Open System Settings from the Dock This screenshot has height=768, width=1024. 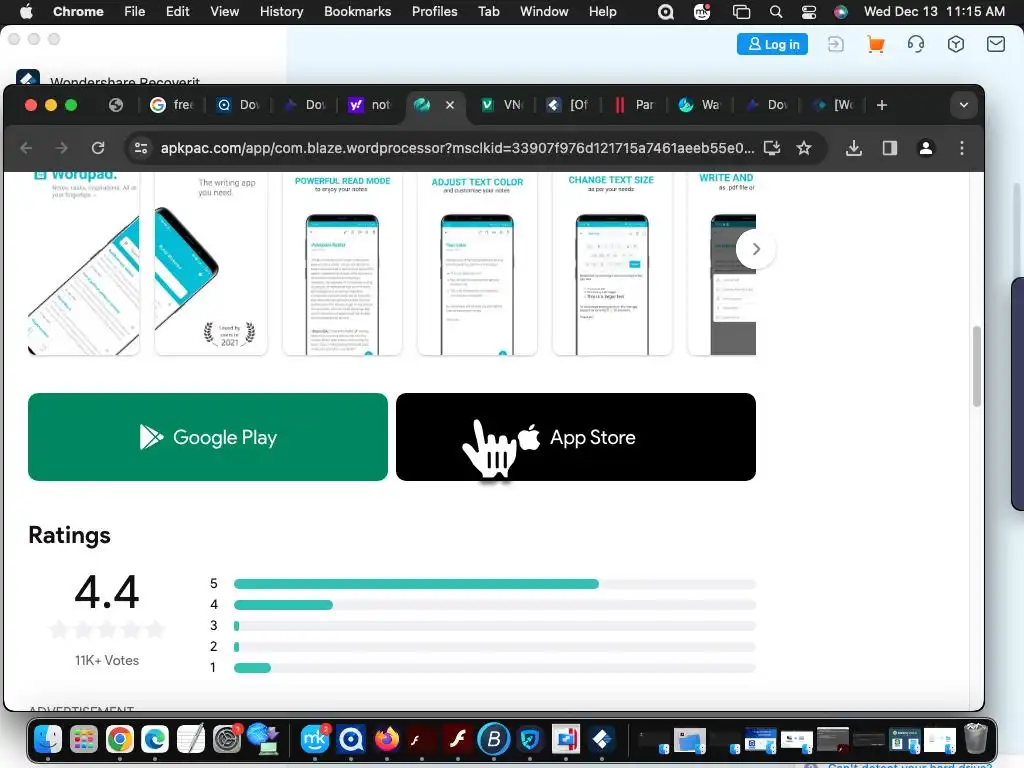(227, 739)
